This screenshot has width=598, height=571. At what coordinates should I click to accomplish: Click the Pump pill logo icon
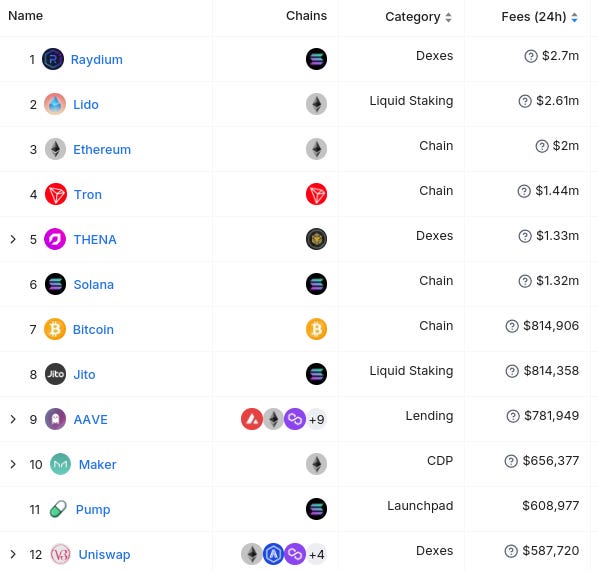click(x=58, y=509)
